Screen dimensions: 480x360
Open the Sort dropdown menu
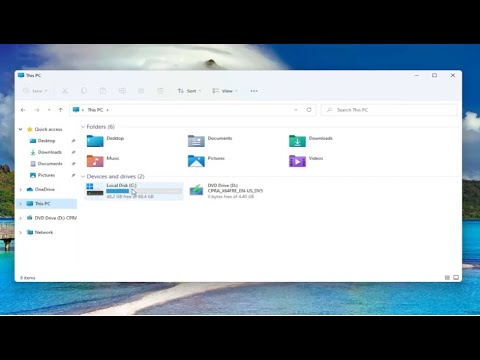[189, 91]
